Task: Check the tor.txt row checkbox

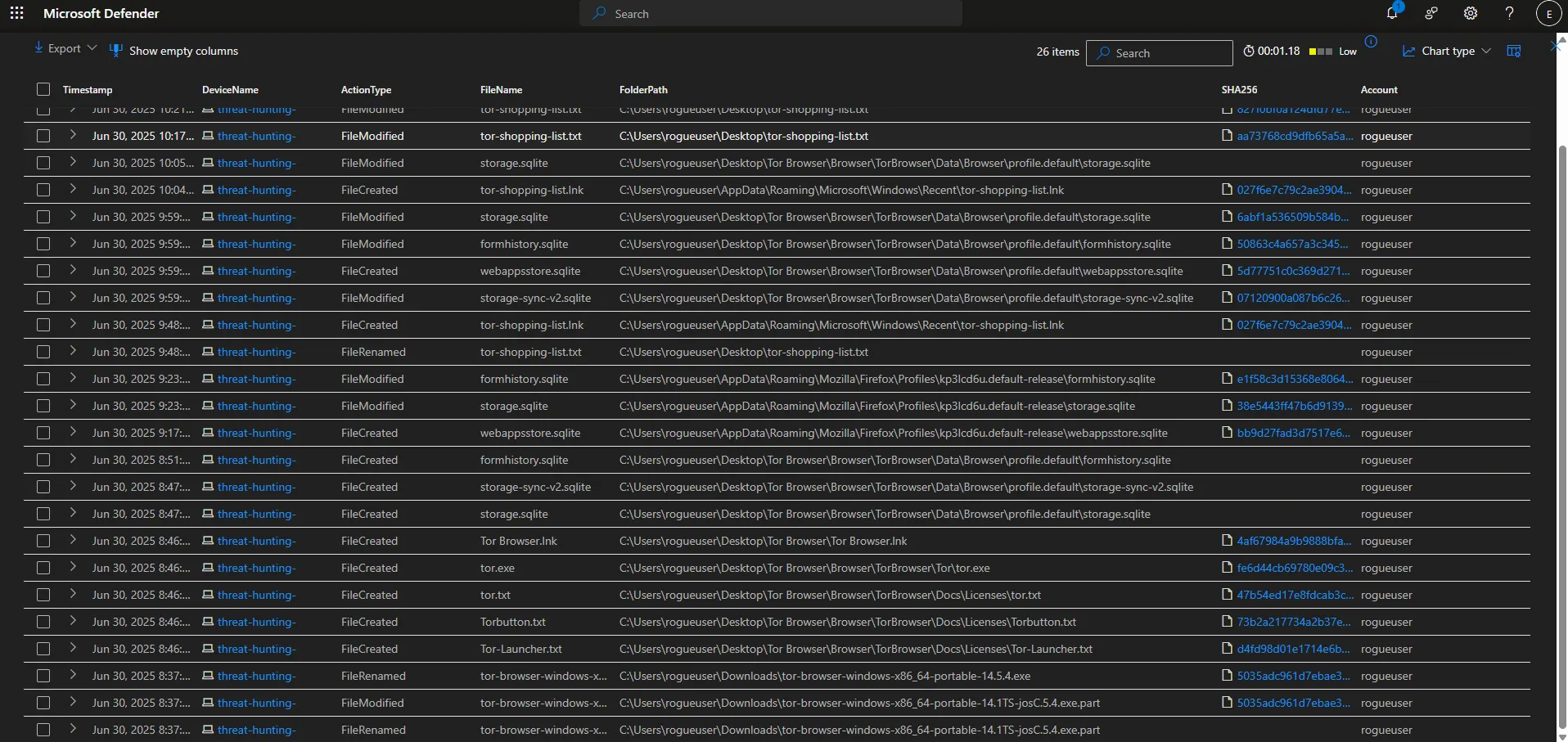Action: pos(43,595)
